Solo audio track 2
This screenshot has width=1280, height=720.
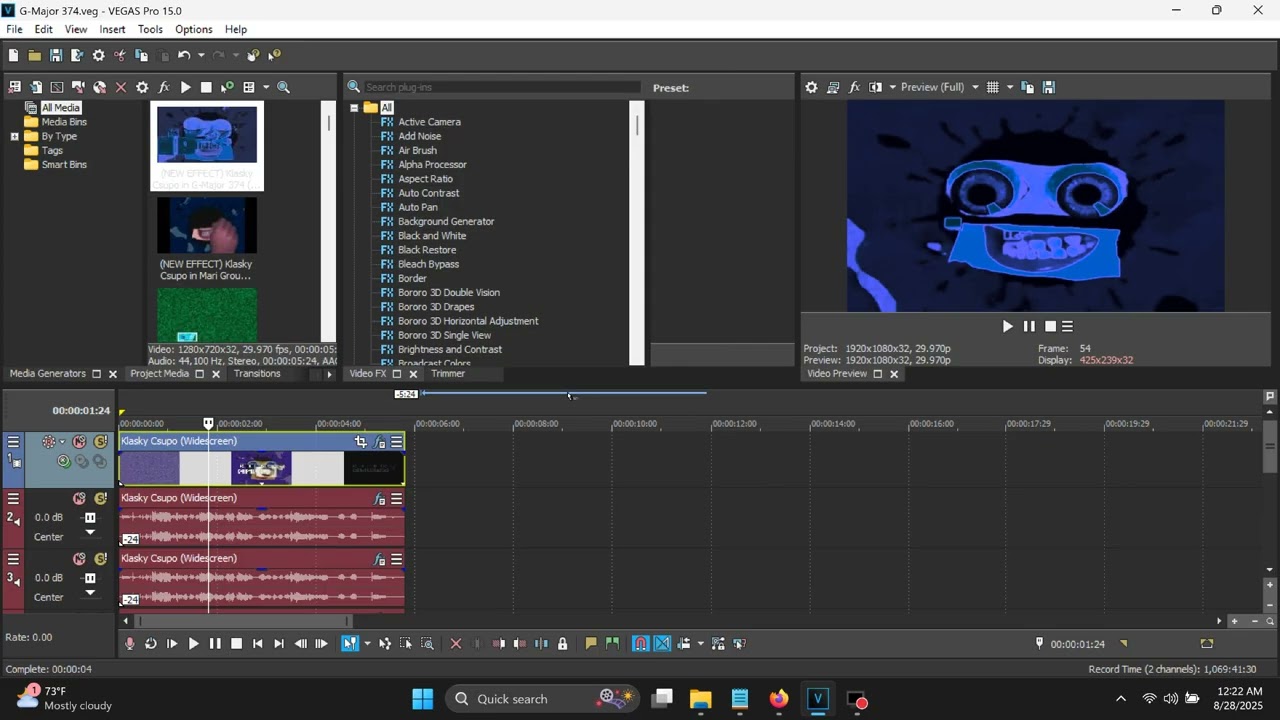(100, 498)
